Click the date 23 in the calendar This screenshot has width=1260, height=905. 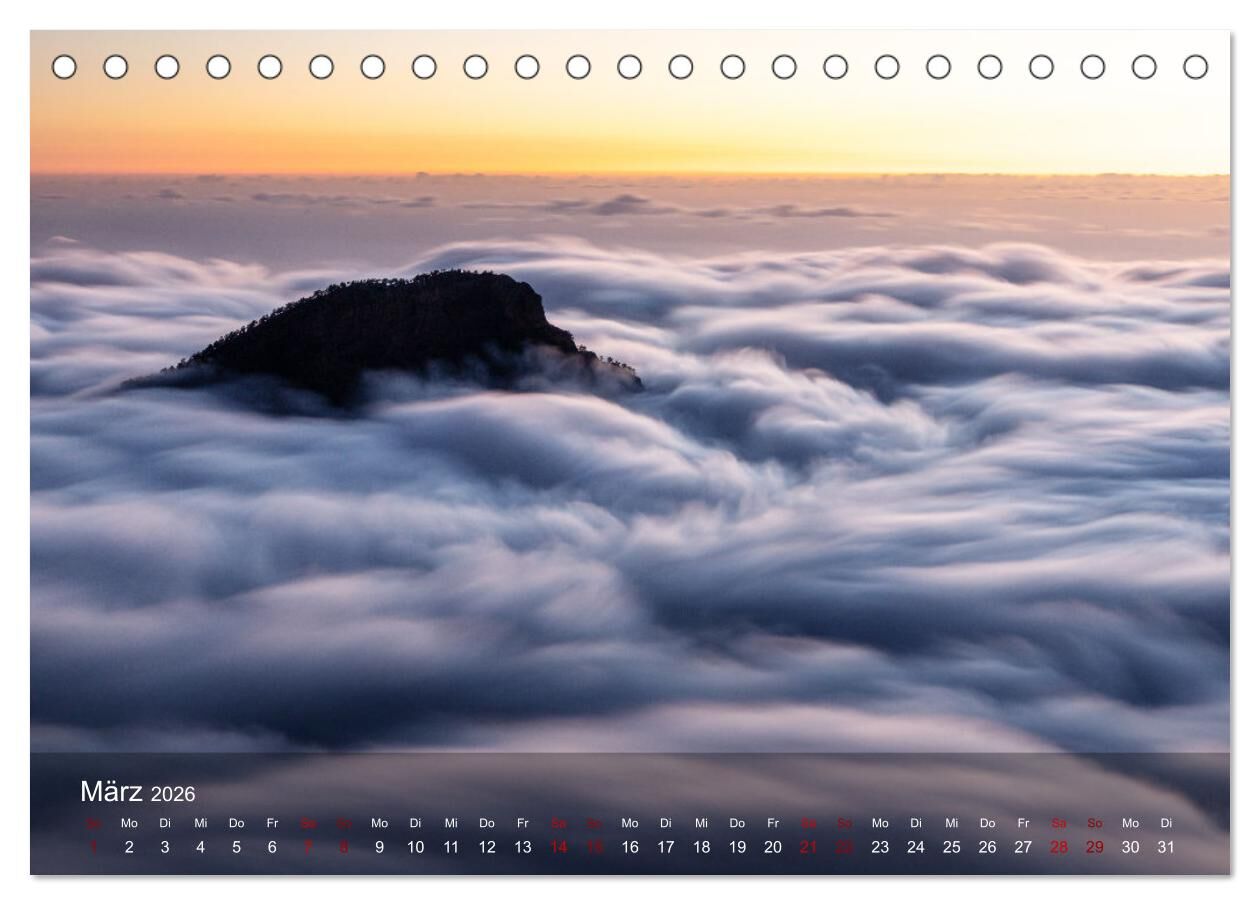coord(880,847)
